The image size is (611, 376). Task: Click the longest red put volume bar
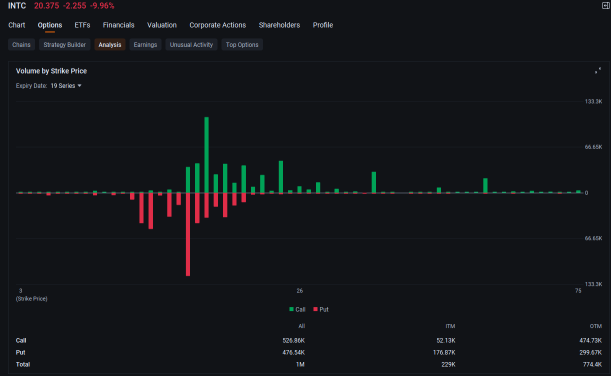188,234
